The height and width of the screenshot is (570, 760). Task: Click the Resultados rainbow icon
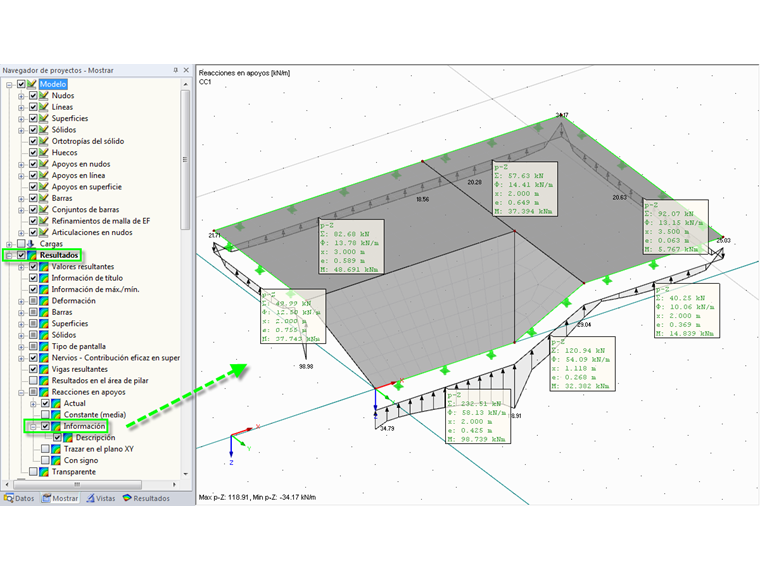pos(32,255)
